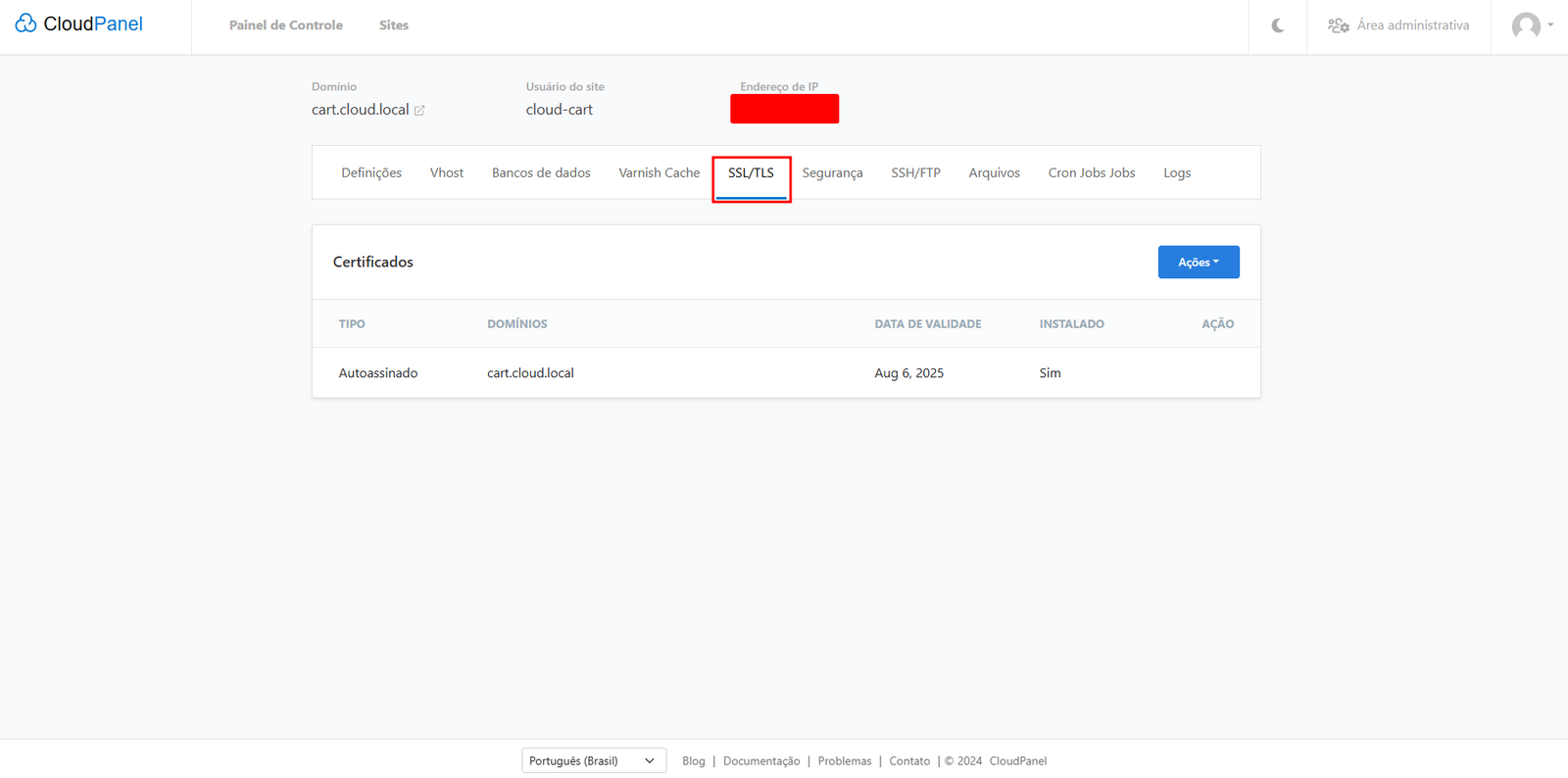The image size is (1568, 778).
Task: Open external link icon beside cart.cloud.local
Action: point(419,111)
